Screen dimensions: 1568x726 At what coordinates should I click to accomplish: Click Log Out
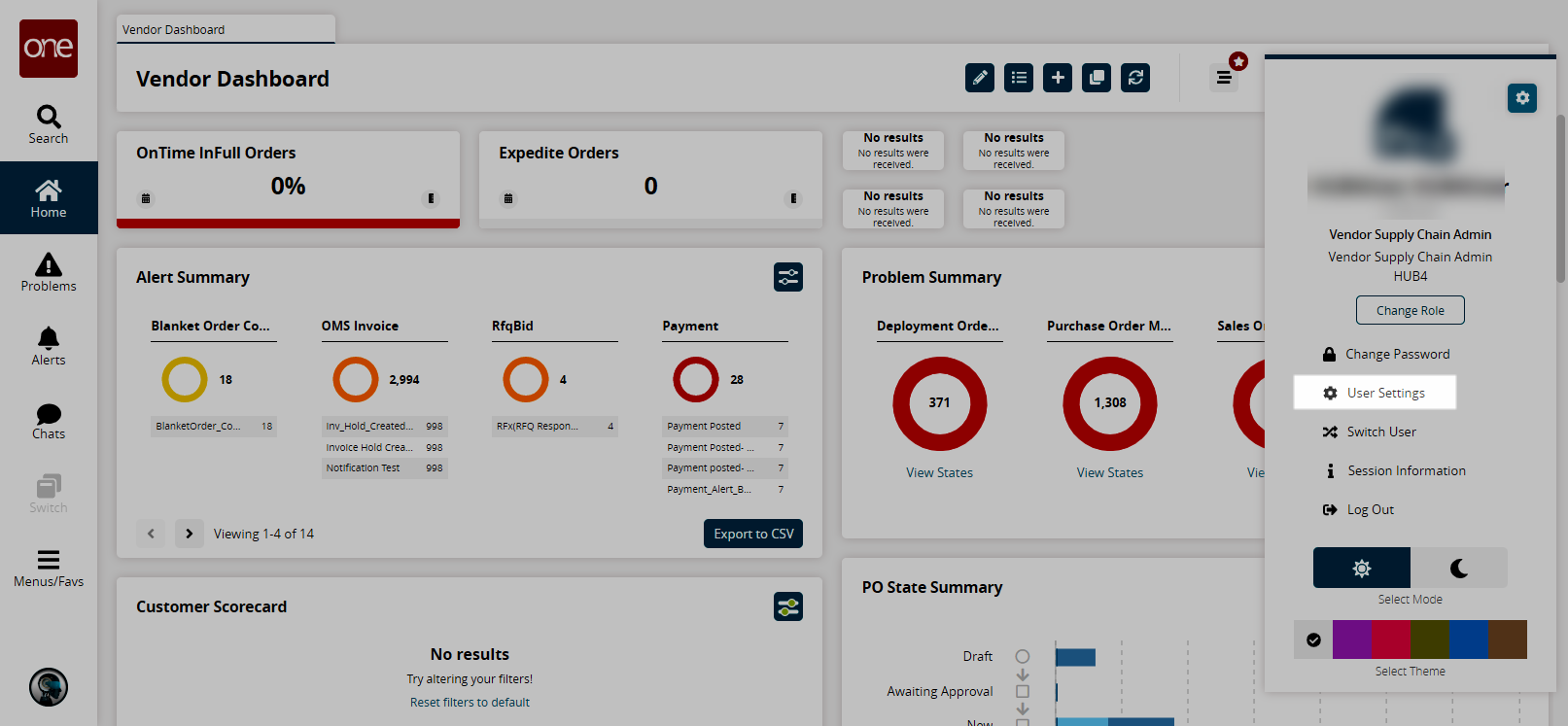1359,509
